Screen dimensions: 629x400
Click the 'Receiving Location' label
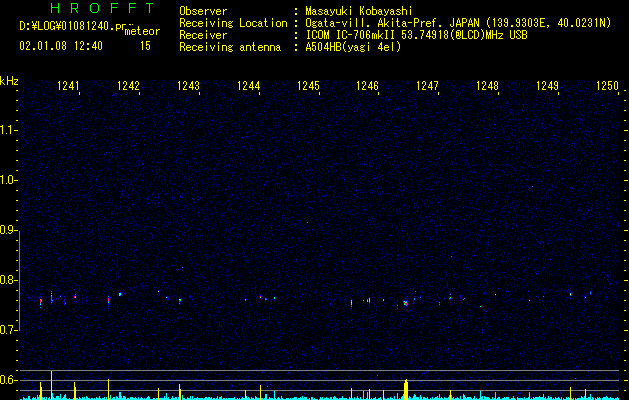point(233,23)
